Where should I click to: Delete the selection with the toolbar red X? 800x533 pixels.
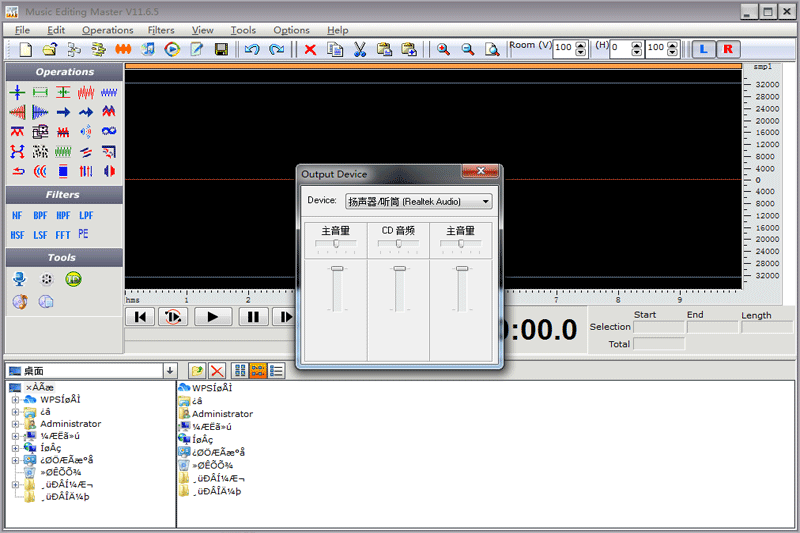[x=310, y=49]
